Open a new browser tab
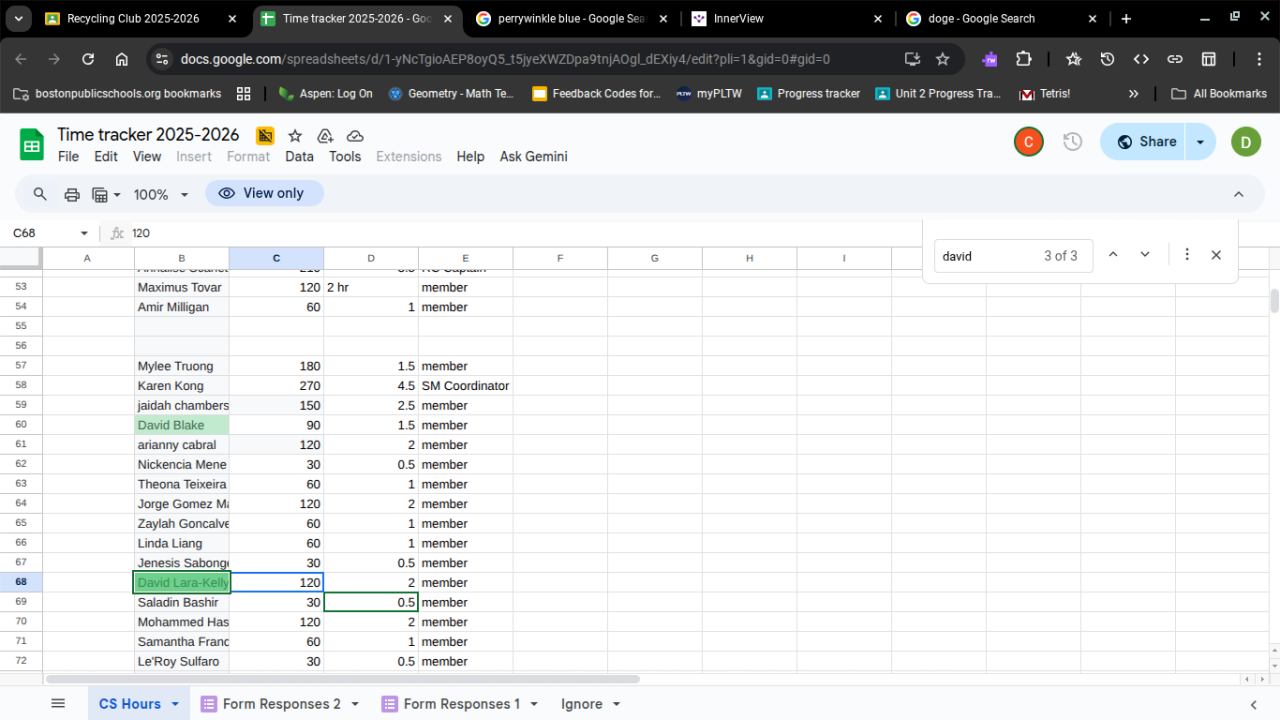 pos(1126,19)
